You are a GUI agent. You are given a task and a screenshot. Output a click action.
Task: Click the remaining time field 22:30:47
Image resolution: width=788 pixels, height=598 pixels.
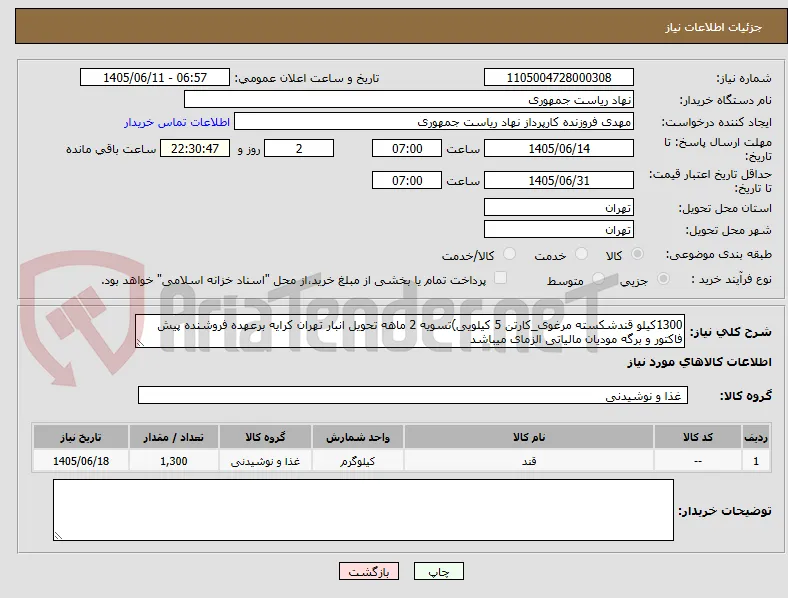(195, 148)
